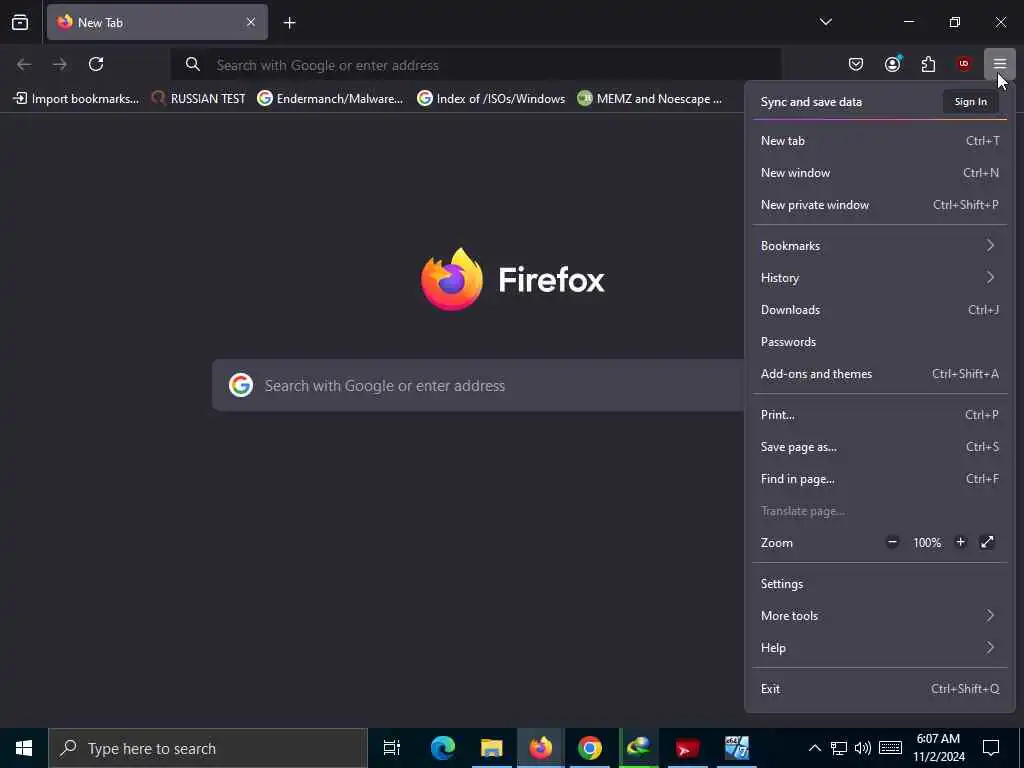This screenshot has height=768, width=1024.
Task: Open Endermanch/Malware bookmark
Action: pos(330,99)
